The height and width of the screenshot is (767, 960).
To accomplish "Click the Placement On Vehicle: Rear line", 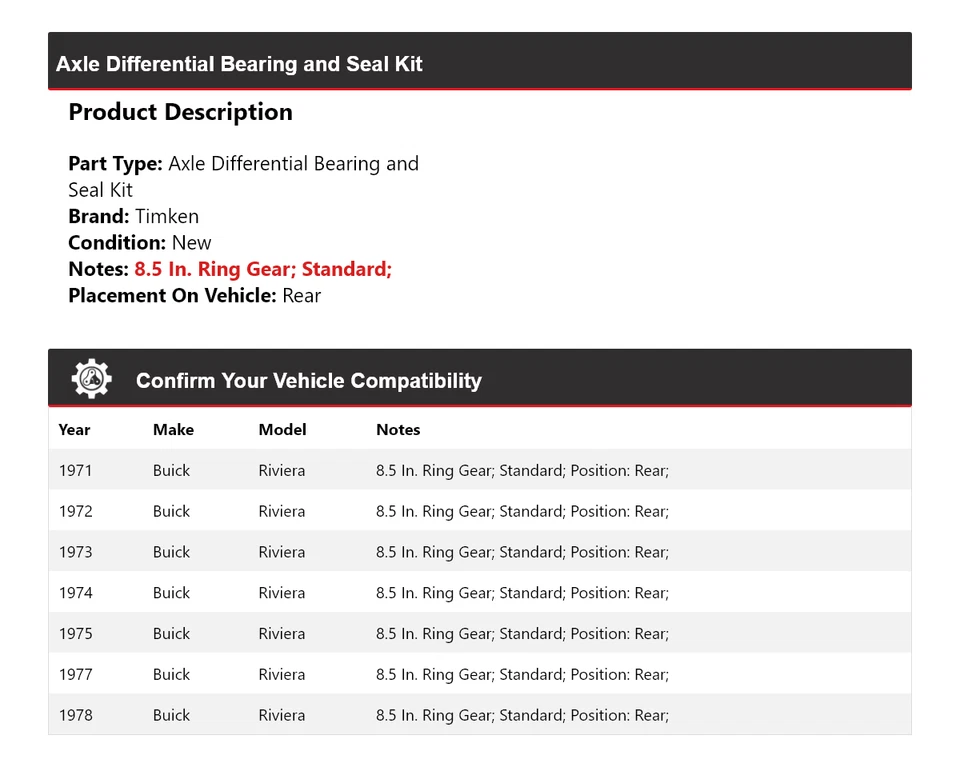I will coord(194,296).
